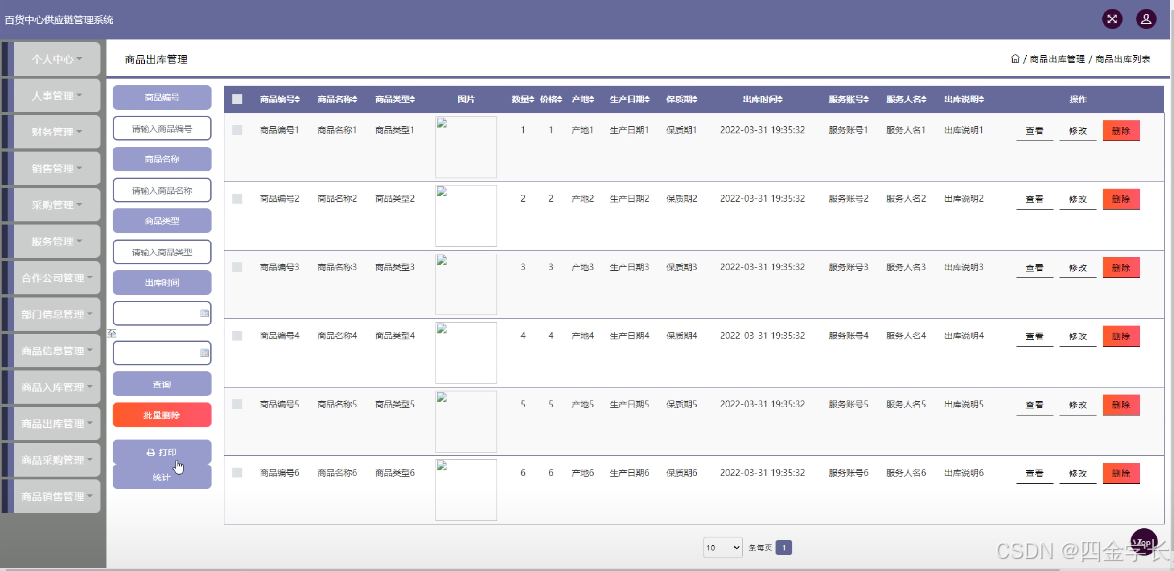This screenshot has width=1174, height=571.
Task: Click the 服务账号3 cell
Action: pos(849,267)
